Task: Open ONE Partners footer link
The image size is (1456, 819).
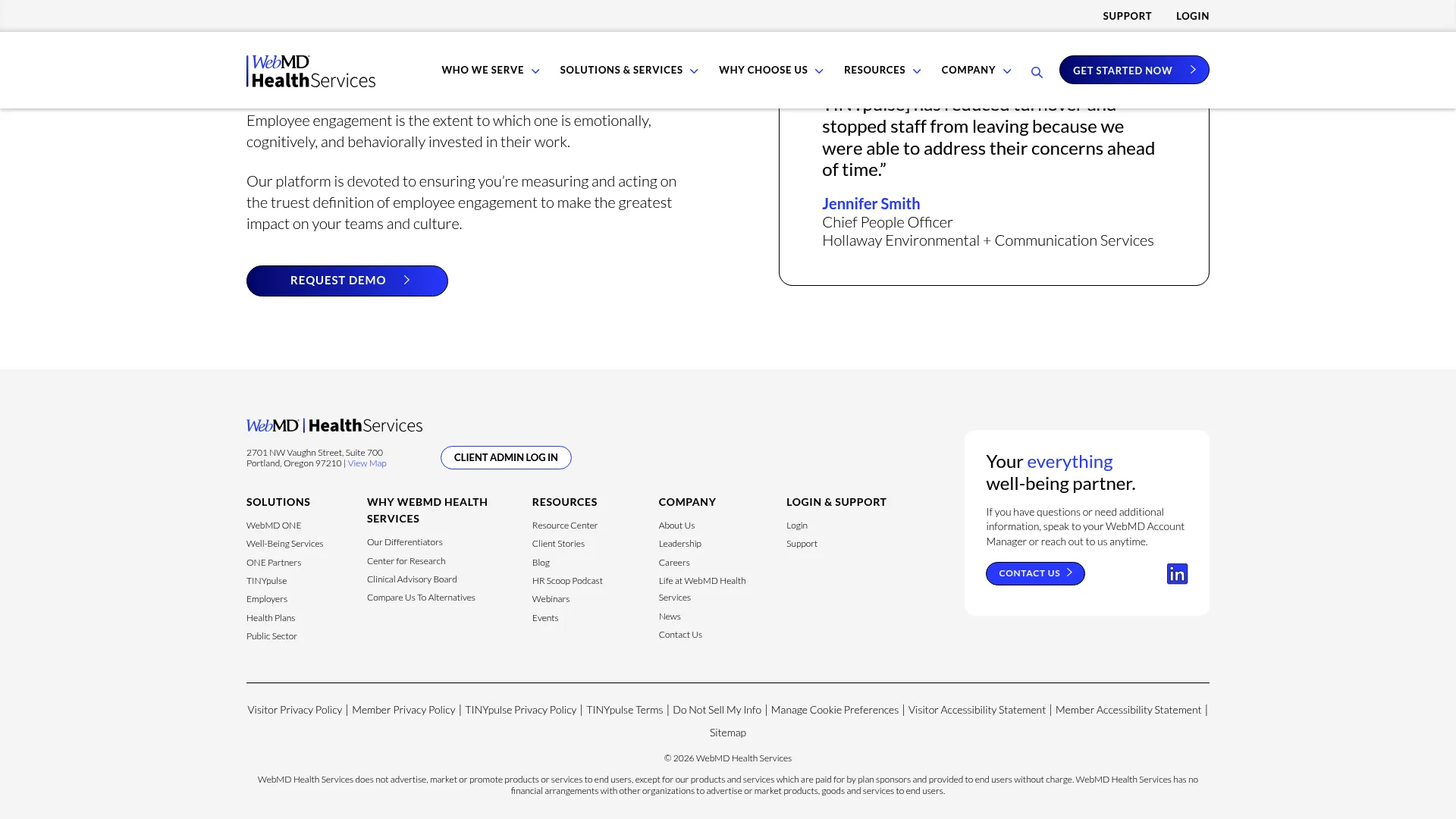Action: (x=274, y=563)
